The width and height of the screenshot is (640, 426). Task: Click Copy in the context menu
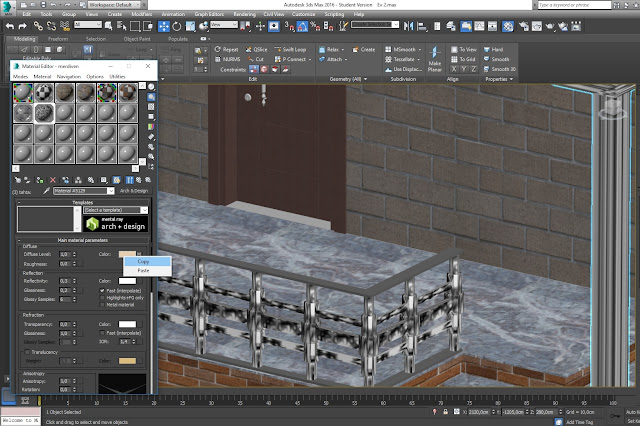(144, 262)
